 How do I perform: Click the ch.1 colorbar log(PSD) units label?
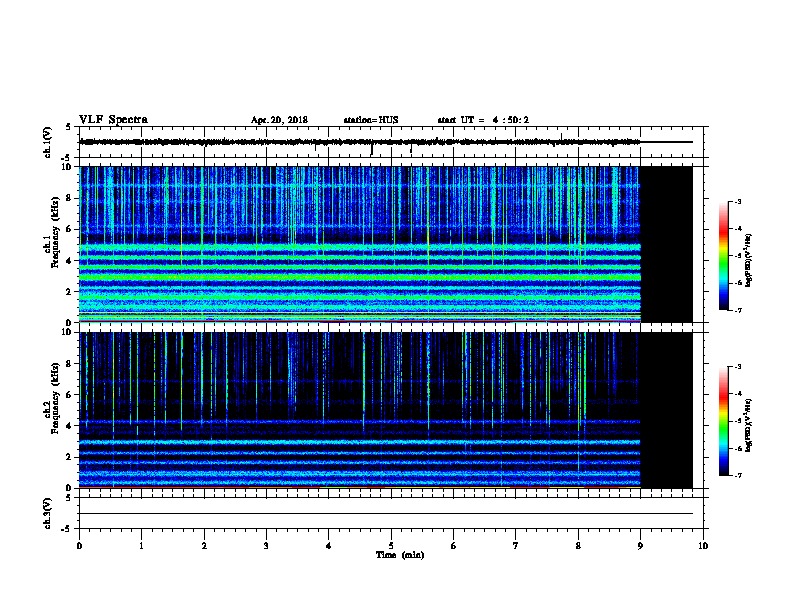click(749, 260)
